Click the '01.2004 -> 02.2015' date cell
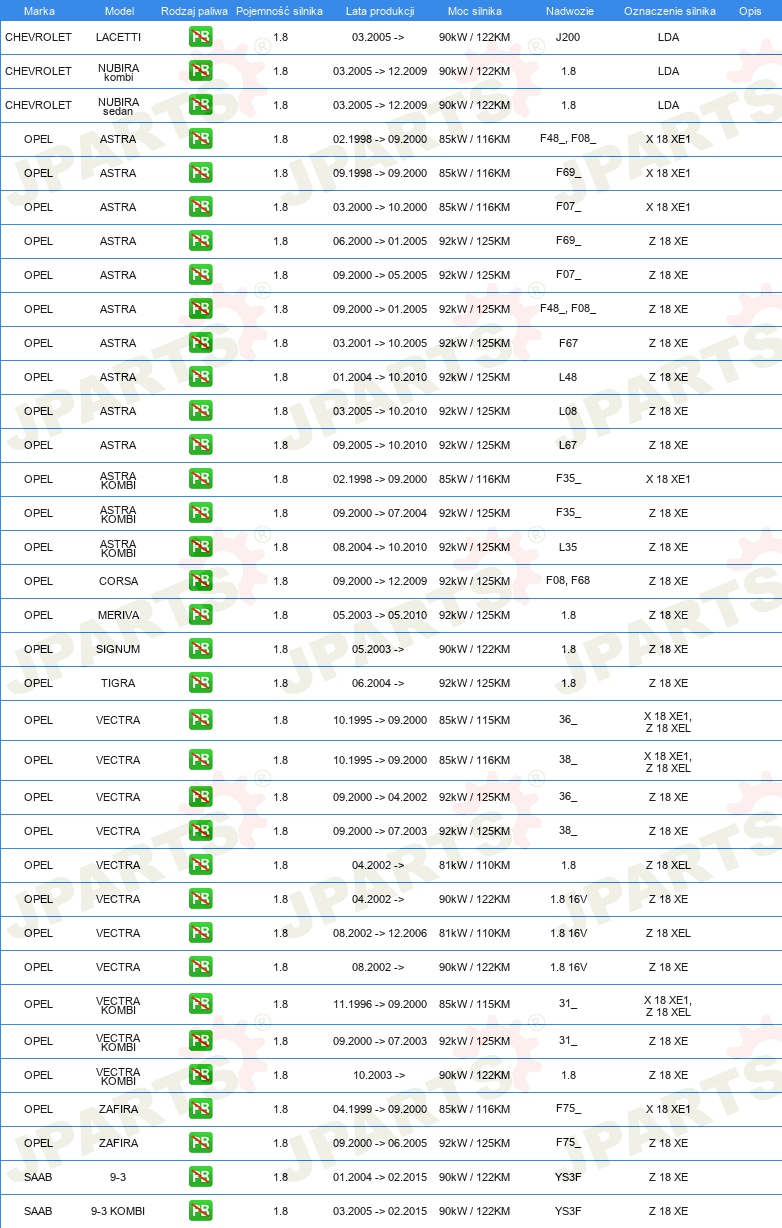Screen dimensions: 782x1228 [380, 1177]
